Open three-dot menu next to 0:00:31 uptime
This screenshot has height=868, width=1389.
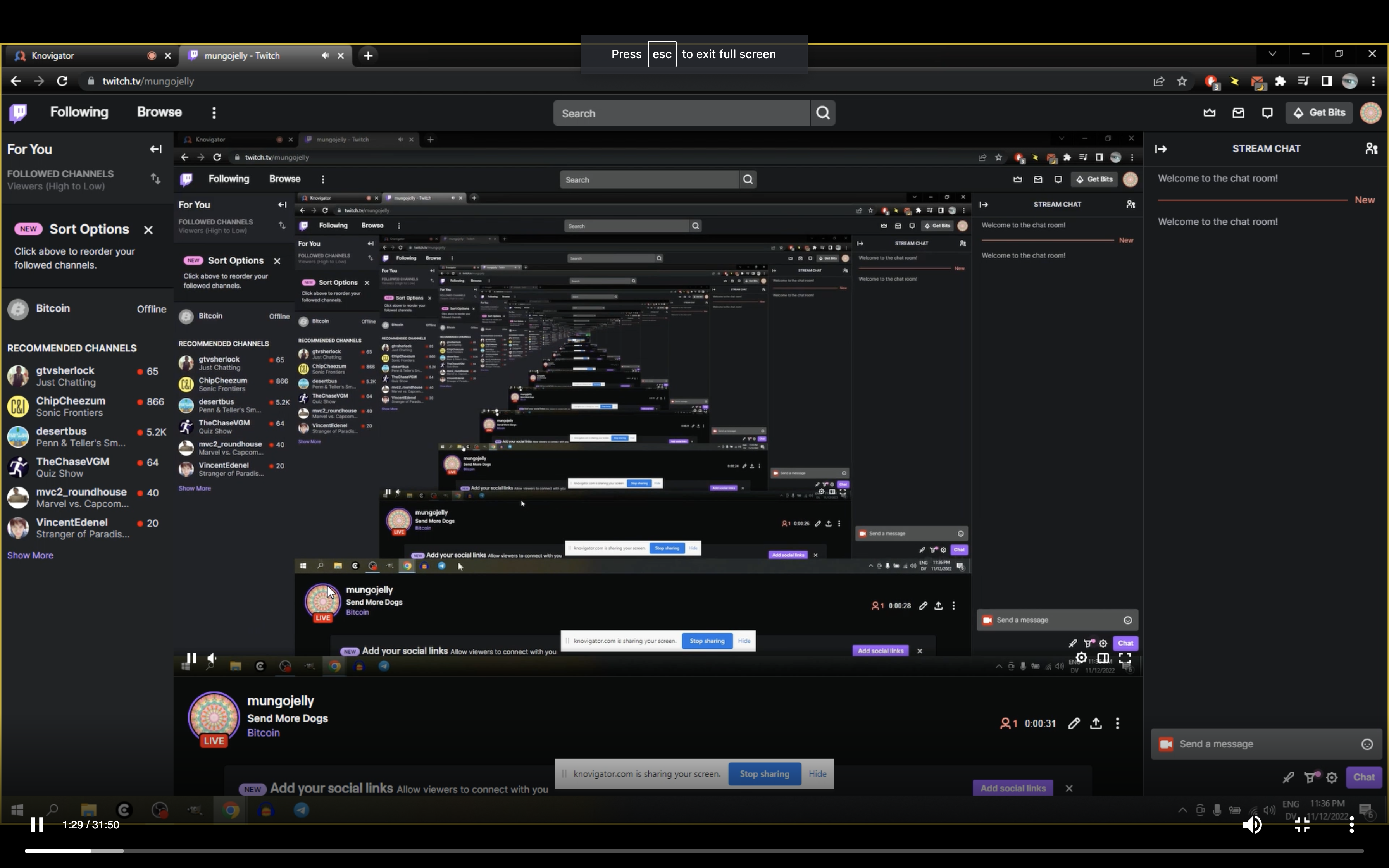[1117, 723]
